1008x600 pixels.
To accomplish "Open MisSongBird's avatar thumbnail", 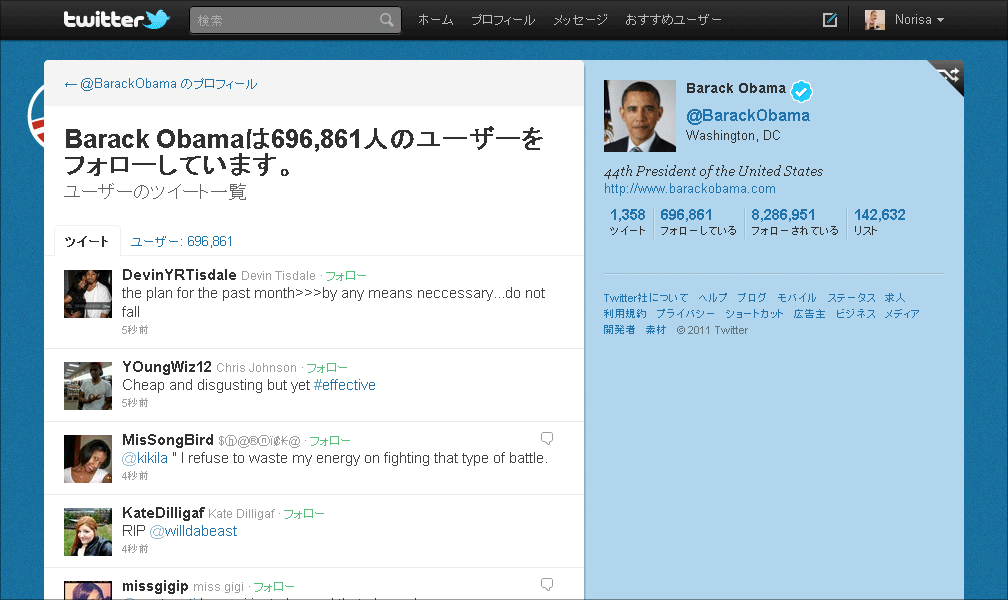I will tap(88, 459).
